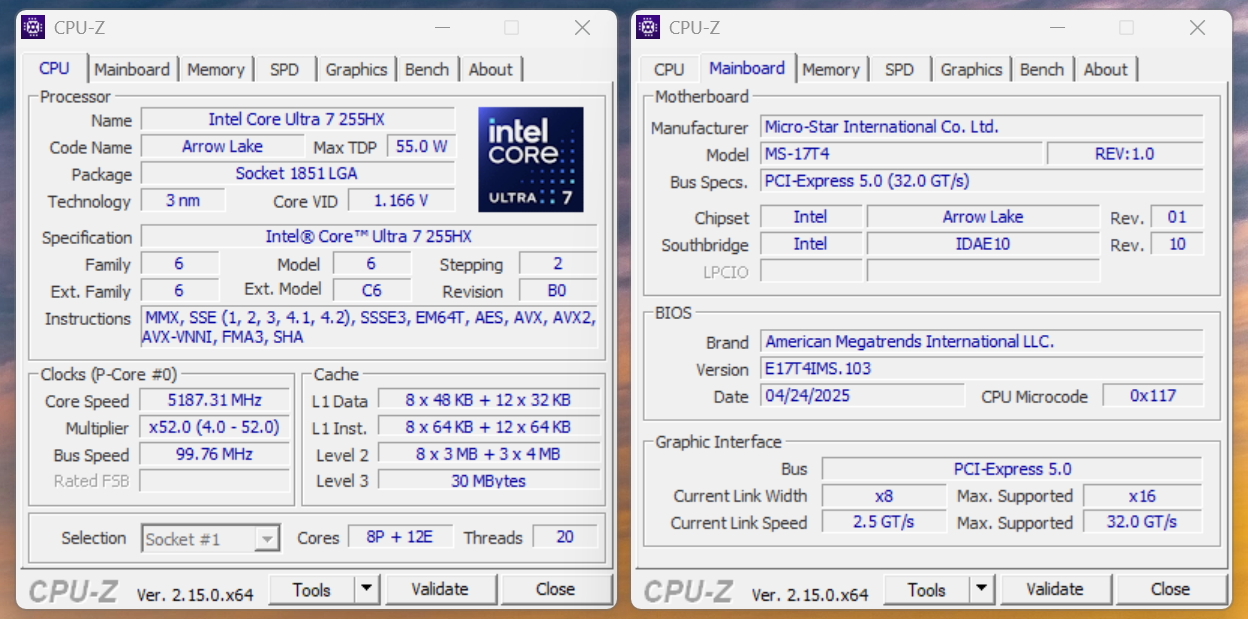Screen dimensions: 1248x619
Task: Click Bus Speed value 99.76 MHz
Action: pos(214,455)
